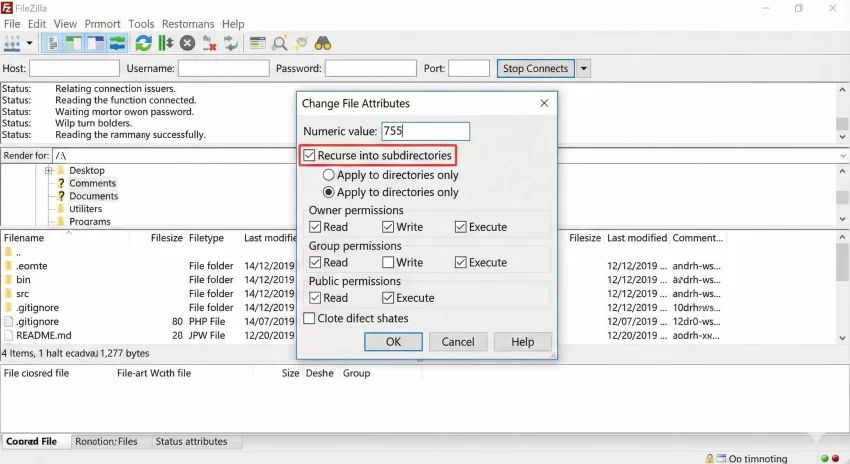850x464 pixels.
Task: Click the magnifier toolbar icon
Action: (280, 43)
